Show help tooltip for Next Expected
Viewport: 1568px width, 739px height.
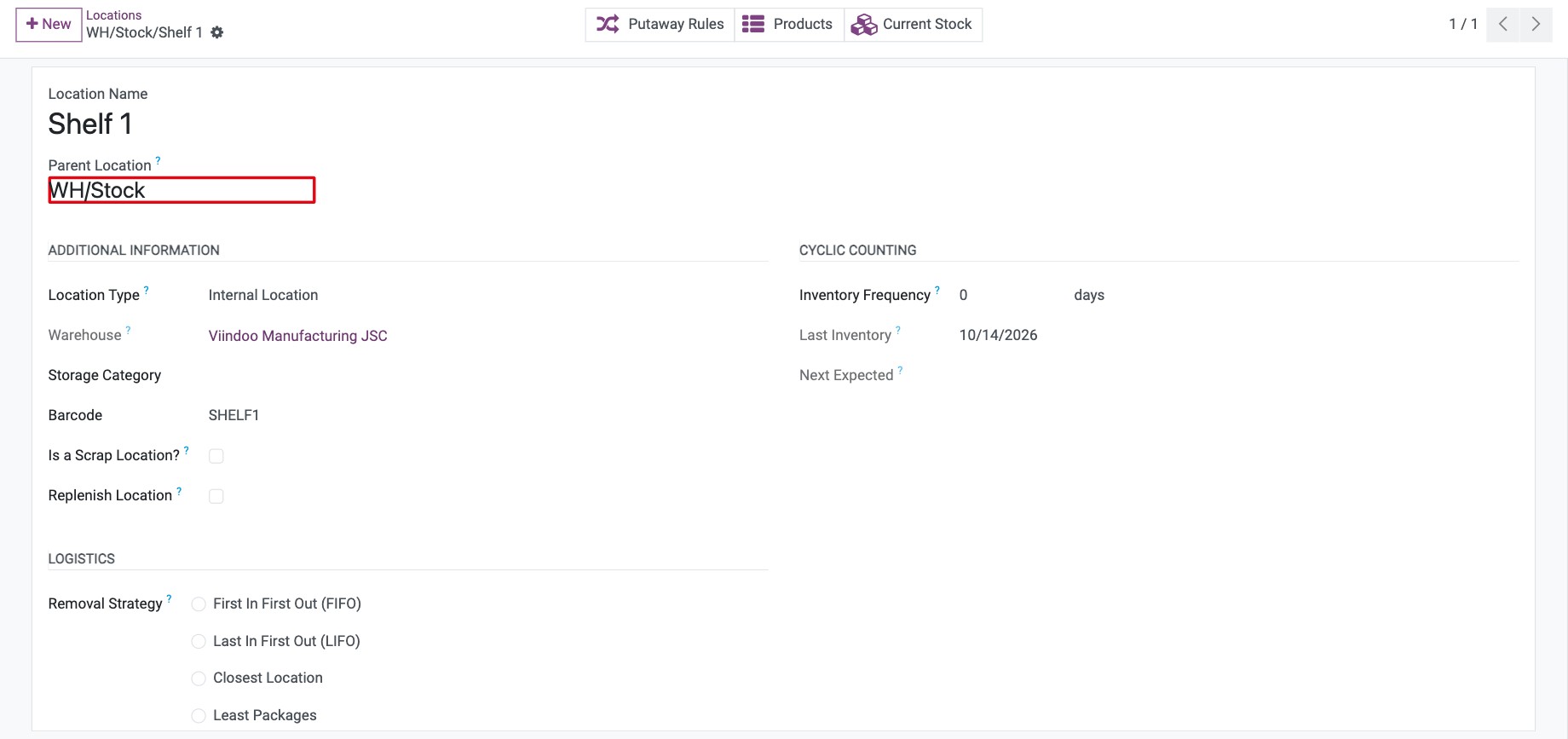point(901,370)
